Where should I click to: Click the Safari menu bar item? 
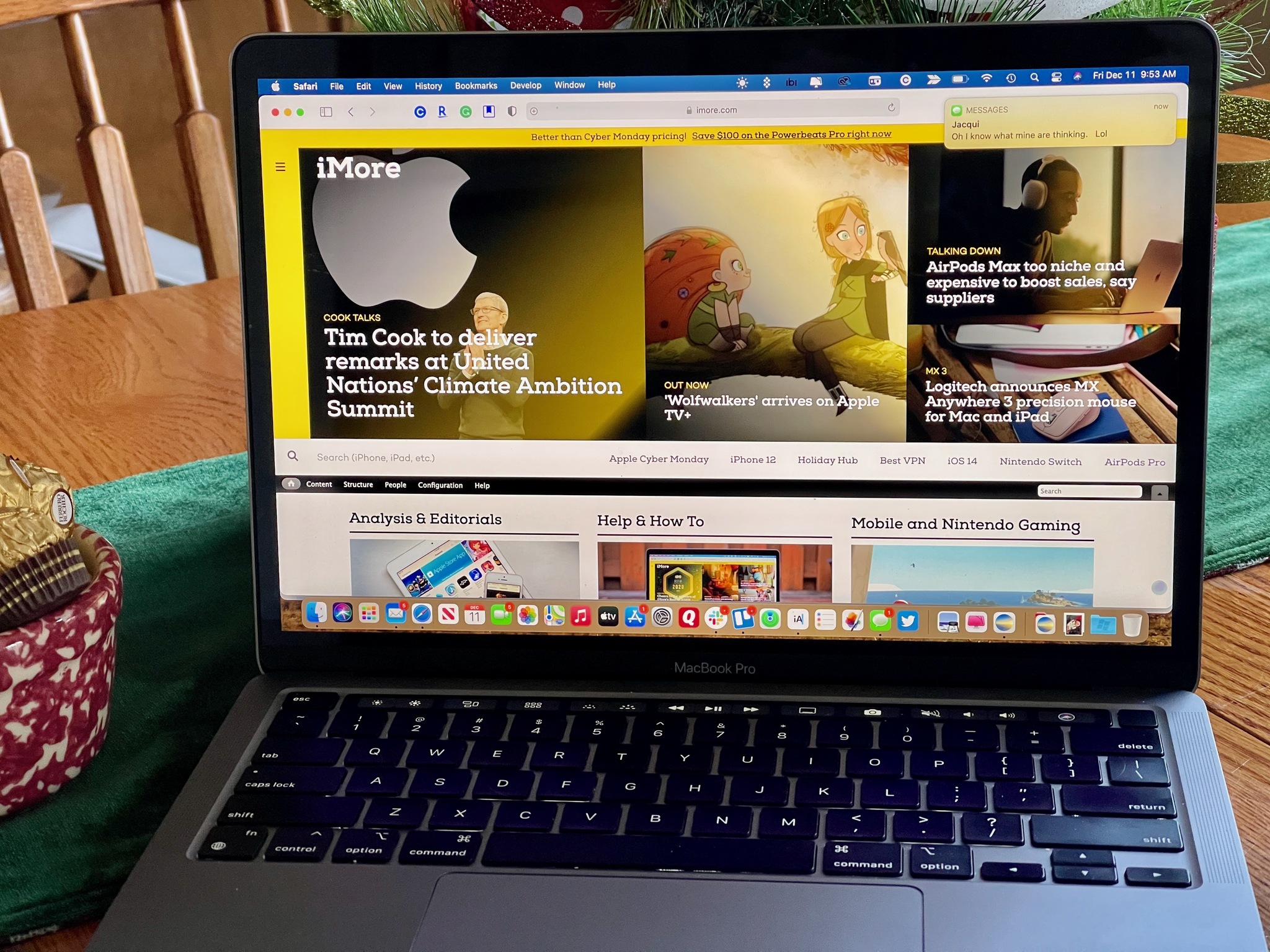(x=306, y=86)
